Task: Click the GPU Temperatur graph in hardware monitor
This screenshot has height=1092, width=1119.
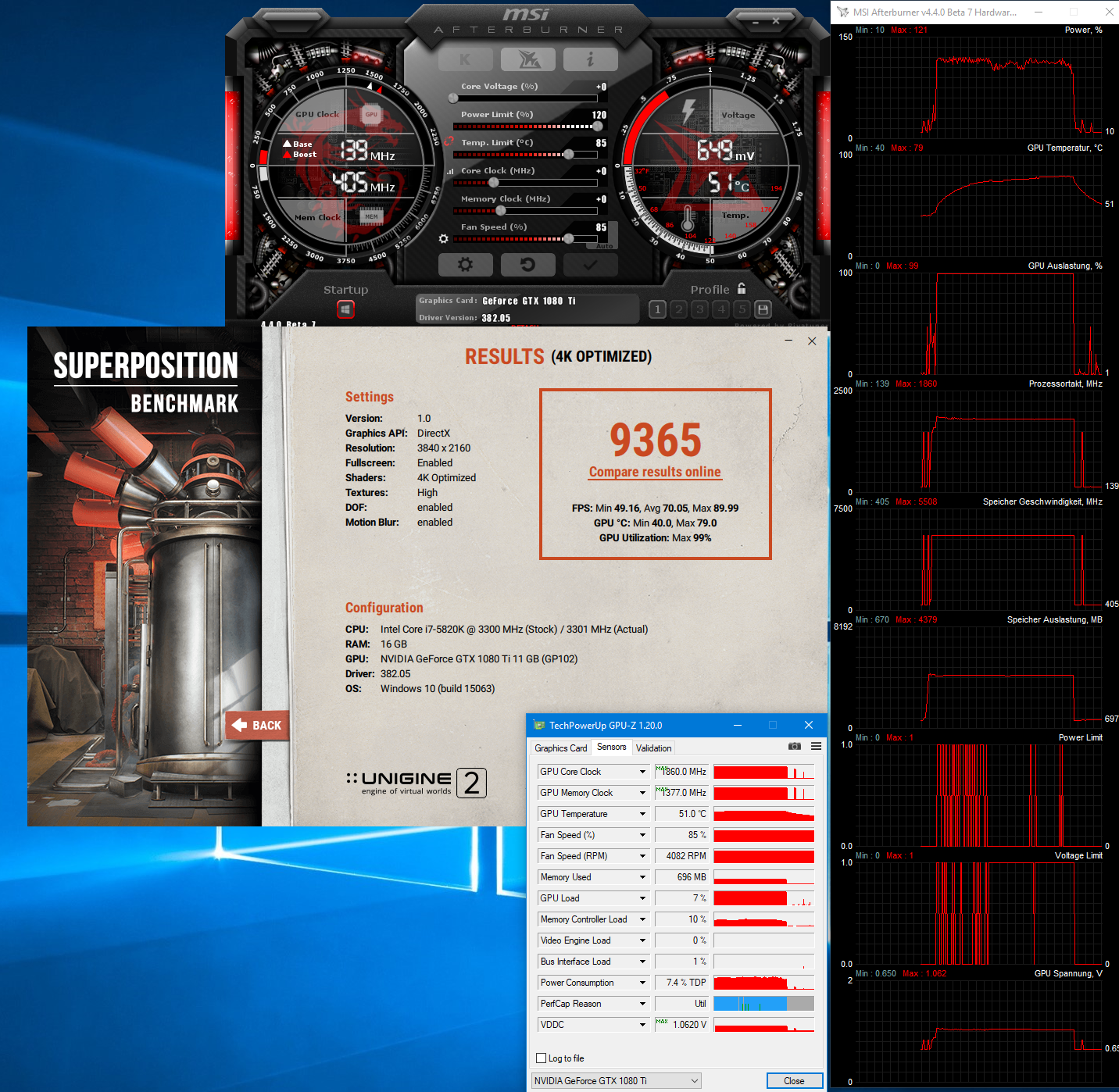Action: (x=978, y=205)
